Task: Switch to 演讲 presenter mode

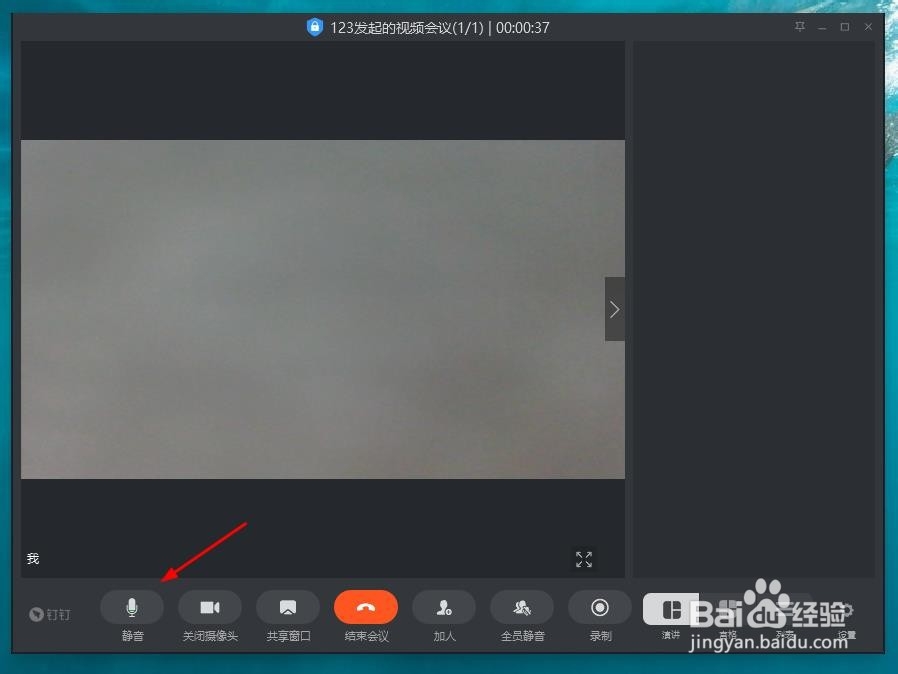Action: pyautogui.click(x=670, y=607)
